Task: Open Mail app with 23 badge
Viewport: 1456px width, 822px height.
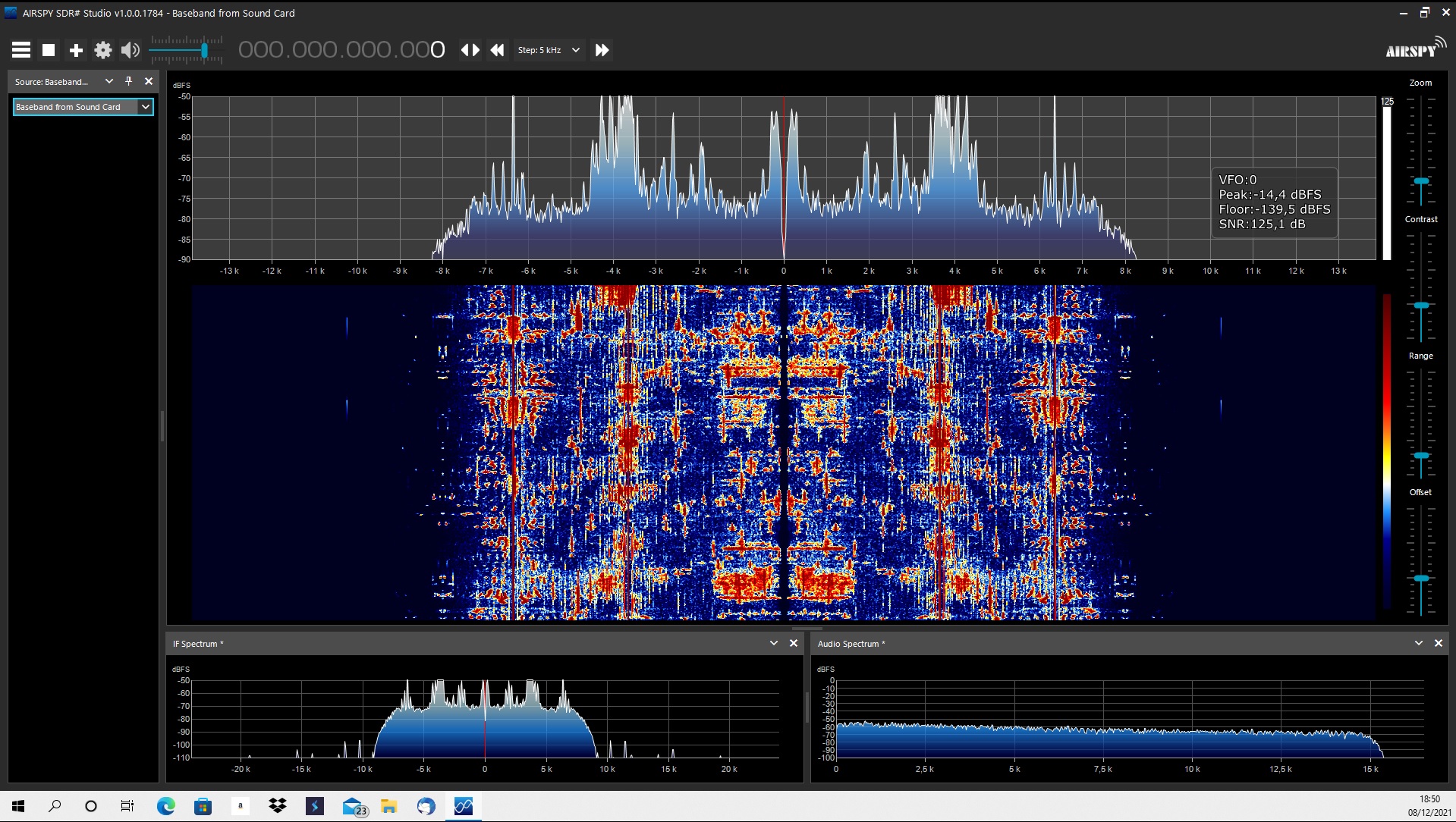Action: [x=354, y=807]
